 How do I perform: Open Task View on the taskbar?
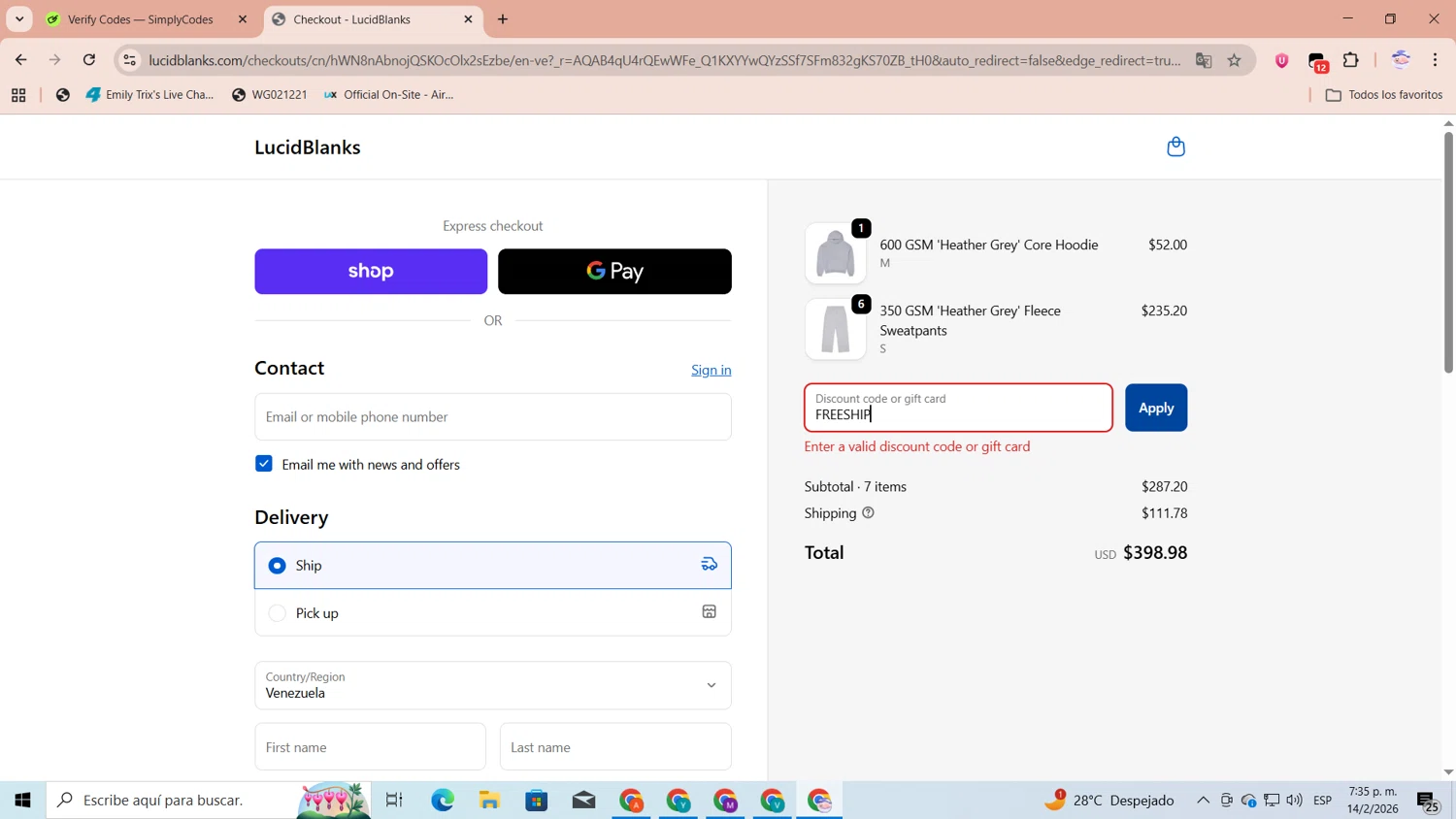coord(394,800)
